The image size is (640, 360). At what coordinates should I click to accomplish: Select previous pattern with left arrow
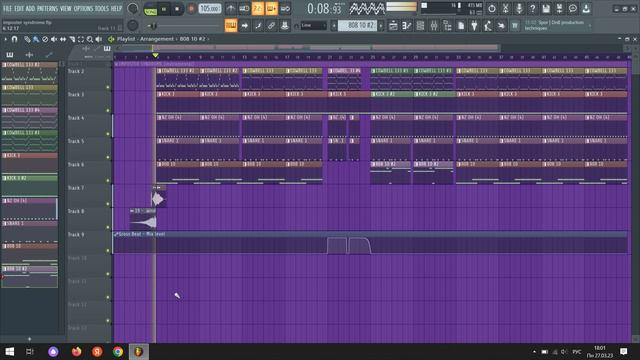[x=334, y=26]
